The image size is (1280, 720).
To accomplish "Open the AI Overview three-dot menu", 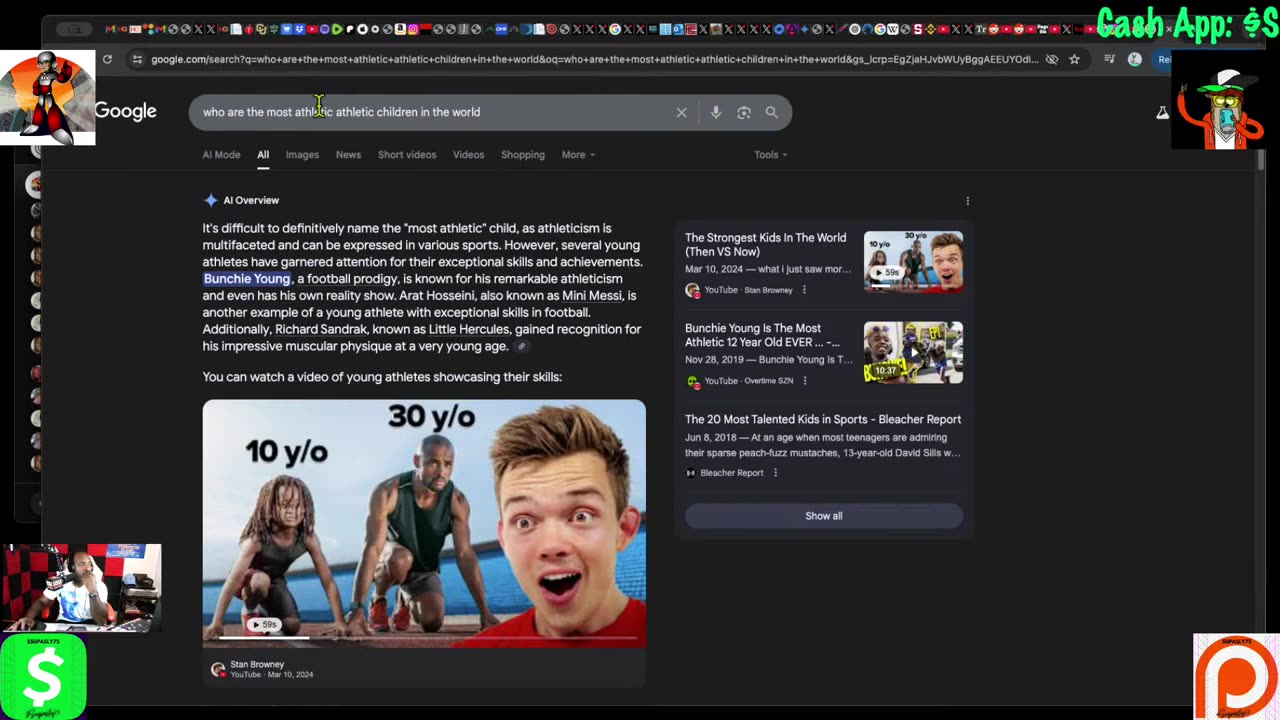I will tap(967, 201).
